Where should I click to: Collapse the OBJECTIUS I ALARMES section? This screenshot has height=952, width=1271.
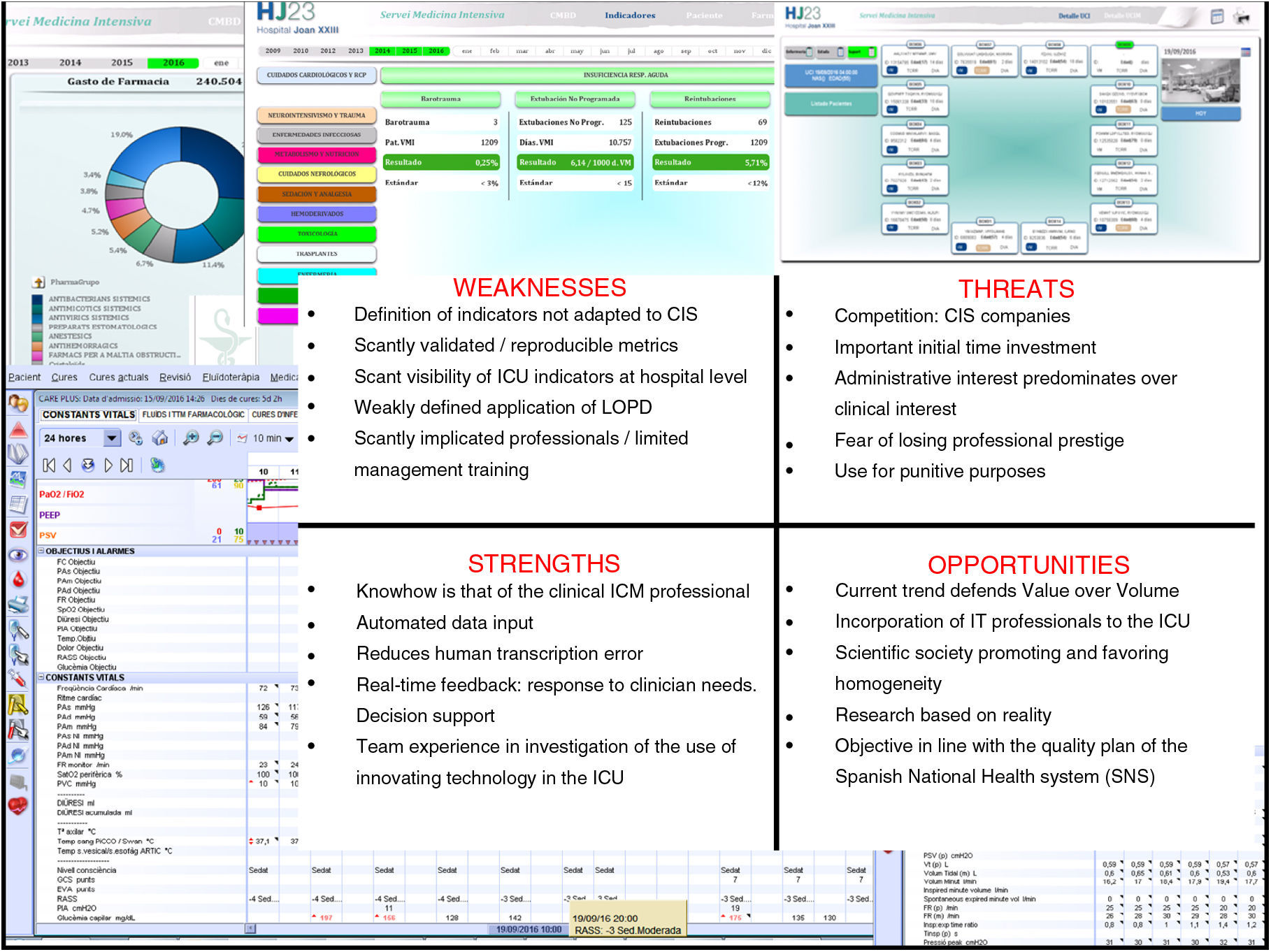point(41,551)
